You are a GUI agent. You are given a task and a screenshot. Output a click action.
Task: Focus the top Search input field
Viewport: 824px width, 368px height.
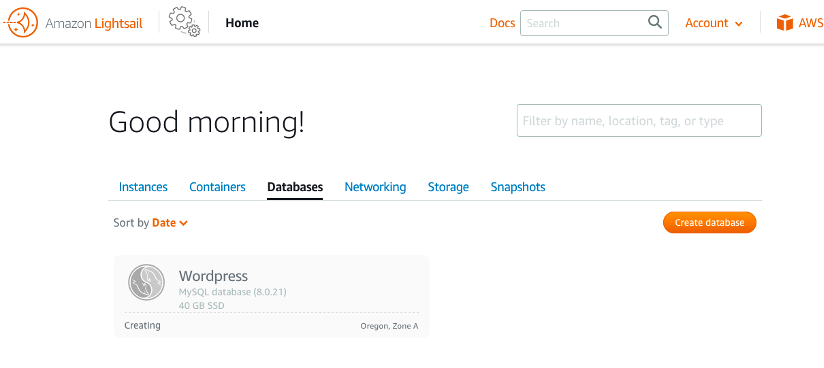tap(594, 23)
